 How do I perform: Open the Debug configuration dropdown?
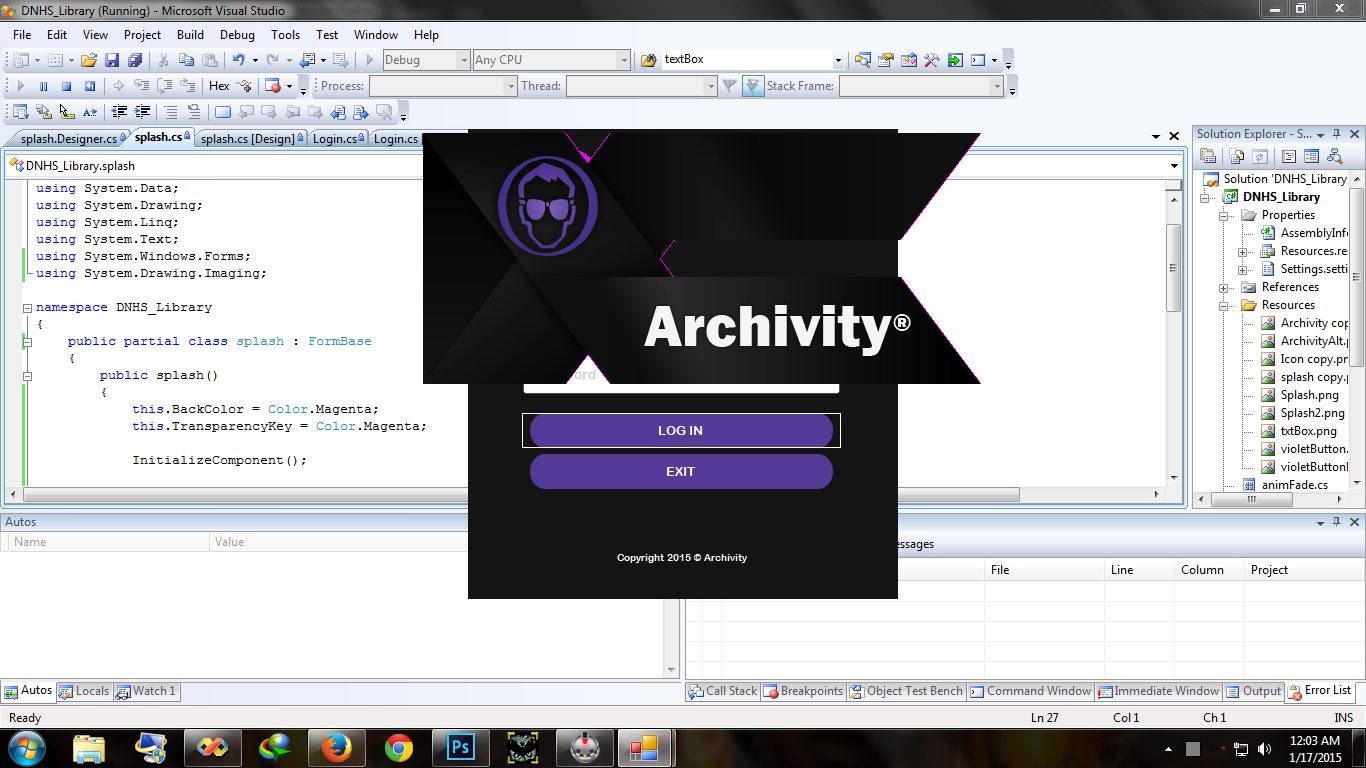(x=463, y=60)
